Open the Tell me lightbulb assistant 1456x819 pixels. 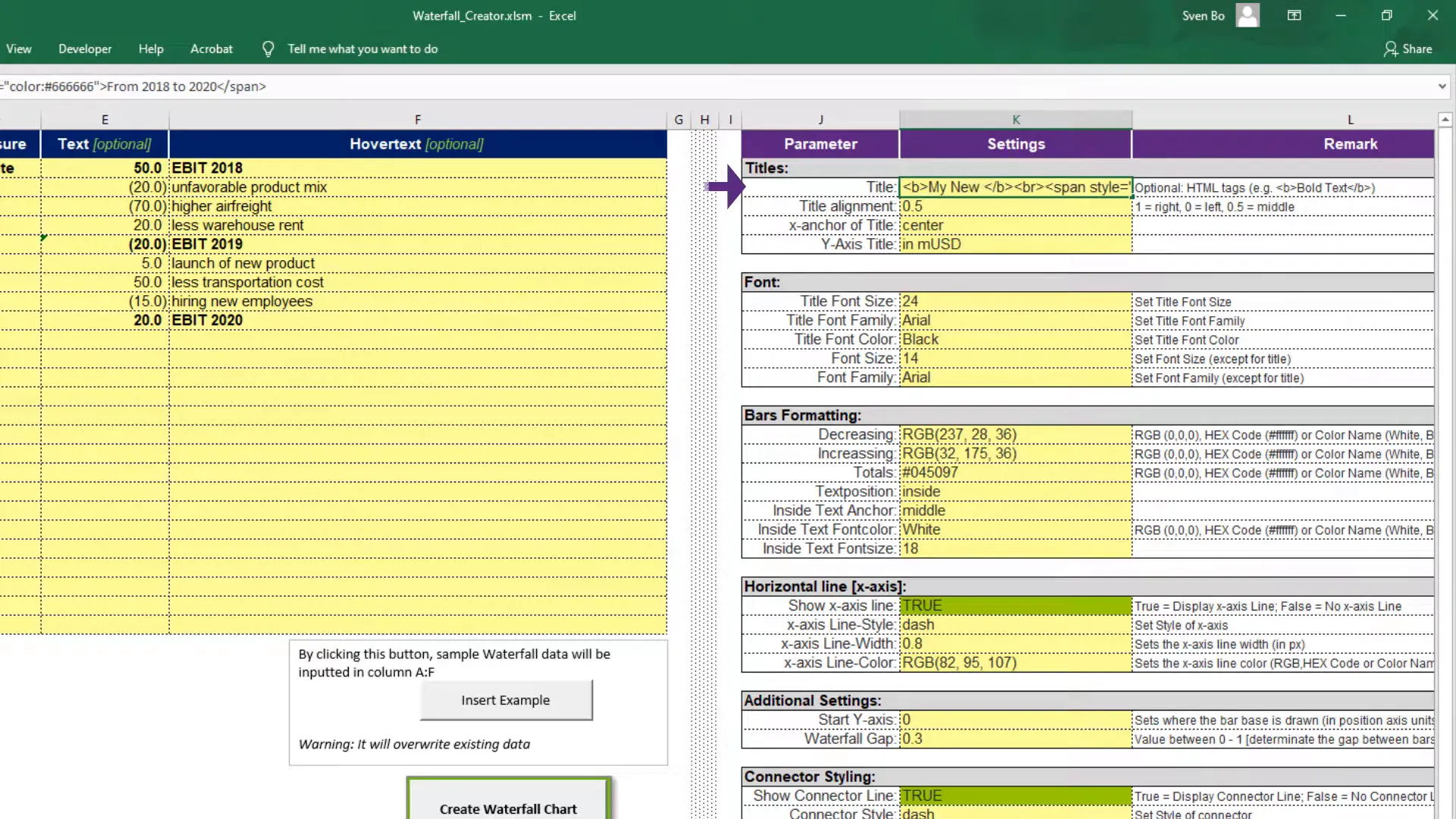click(x=268, y=49)
